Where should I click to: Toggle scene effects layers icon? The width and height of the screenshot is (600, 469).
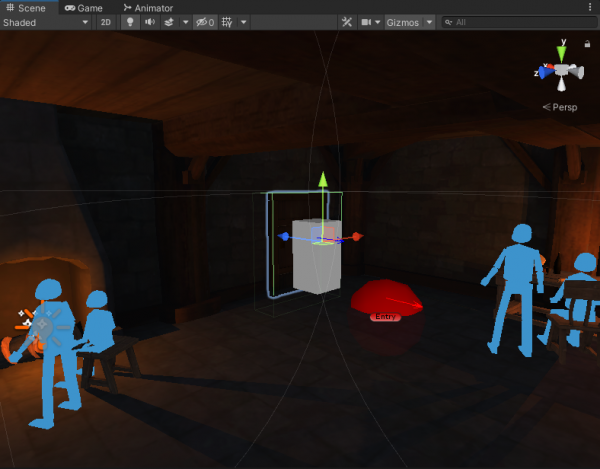coord(169,23)
